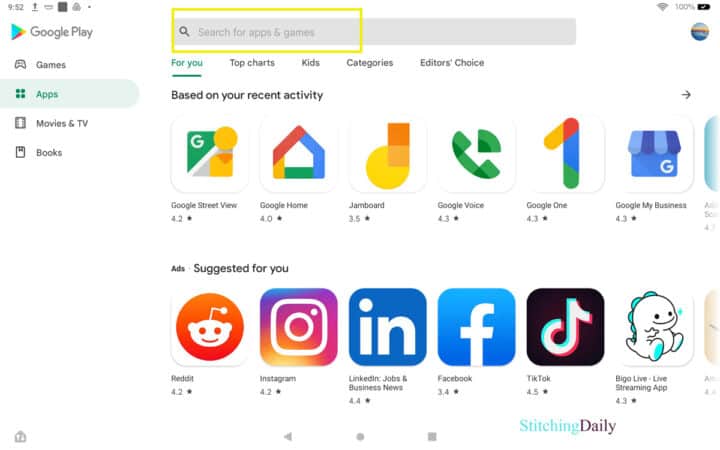Viewport: 720px width, 450px height.
Task: Expand recent activity with the arrow
Action: [x=686, y=95]
